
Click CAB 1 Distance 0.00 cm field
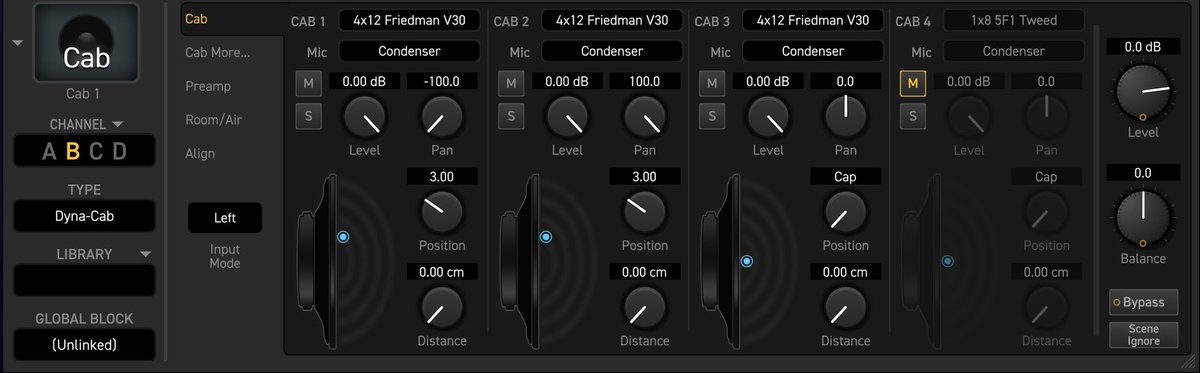(x=442, y=272)
